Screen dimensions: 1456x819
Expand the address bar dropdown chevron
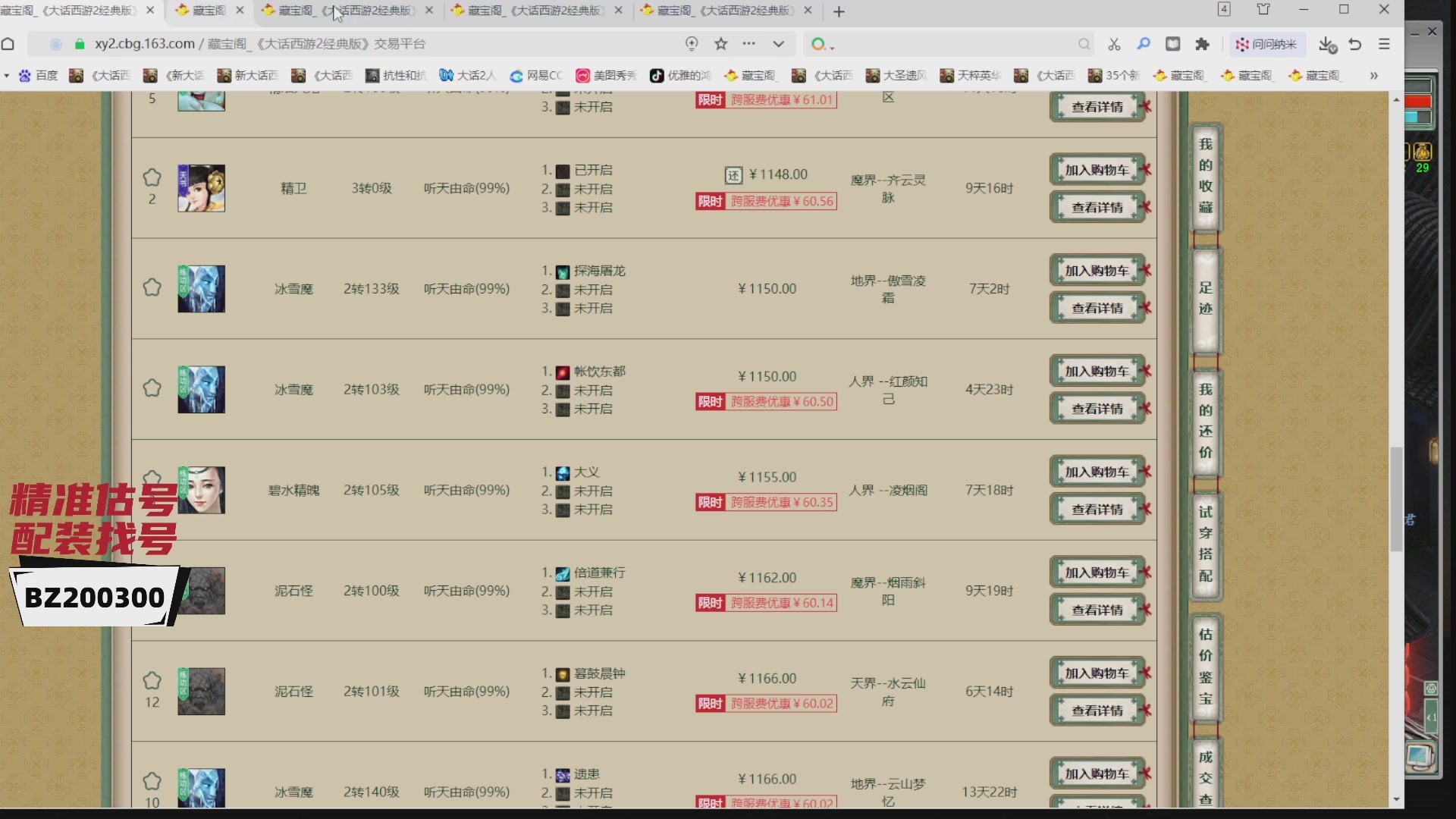(778, 44)
